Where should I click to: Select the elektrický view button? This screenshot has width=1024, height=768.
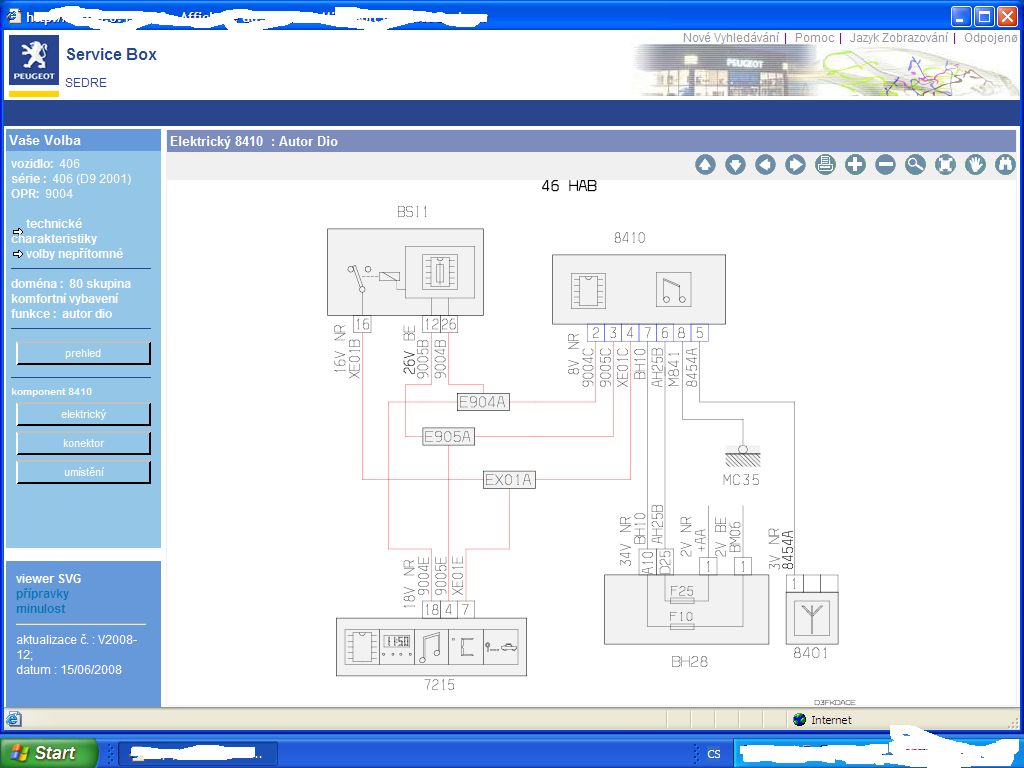83,414
